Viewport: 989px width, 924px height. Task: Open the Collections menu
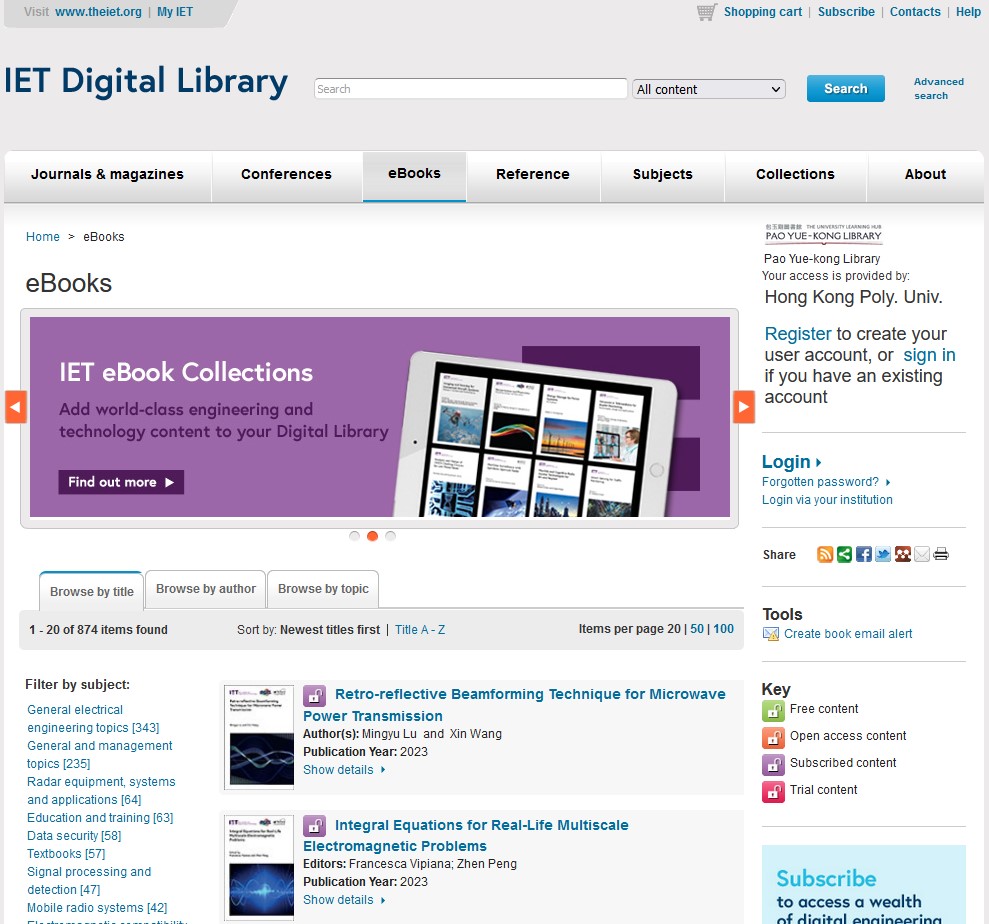coord(795,174)
